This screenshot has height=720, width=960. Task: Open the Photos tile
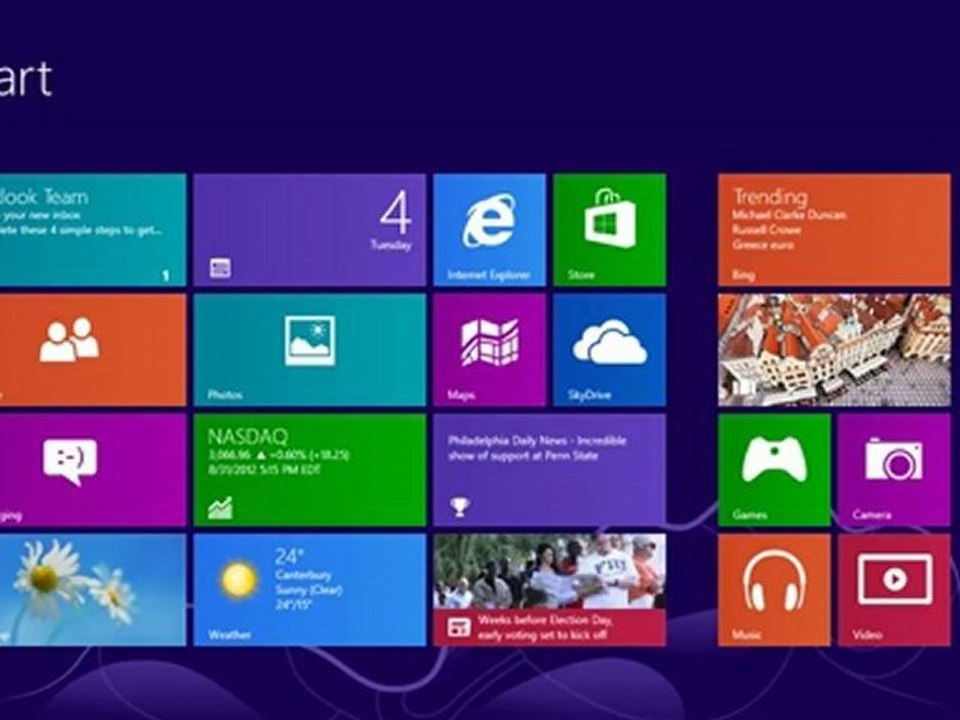[309, 350]
